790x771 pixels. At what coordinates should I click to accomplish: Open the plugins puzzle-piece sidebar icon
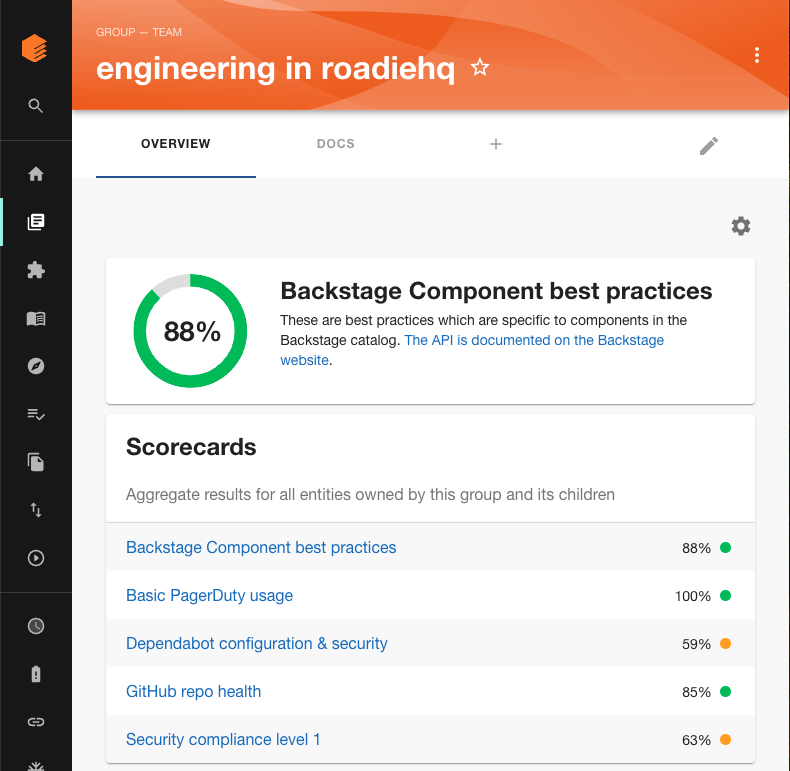click(36, 270)
